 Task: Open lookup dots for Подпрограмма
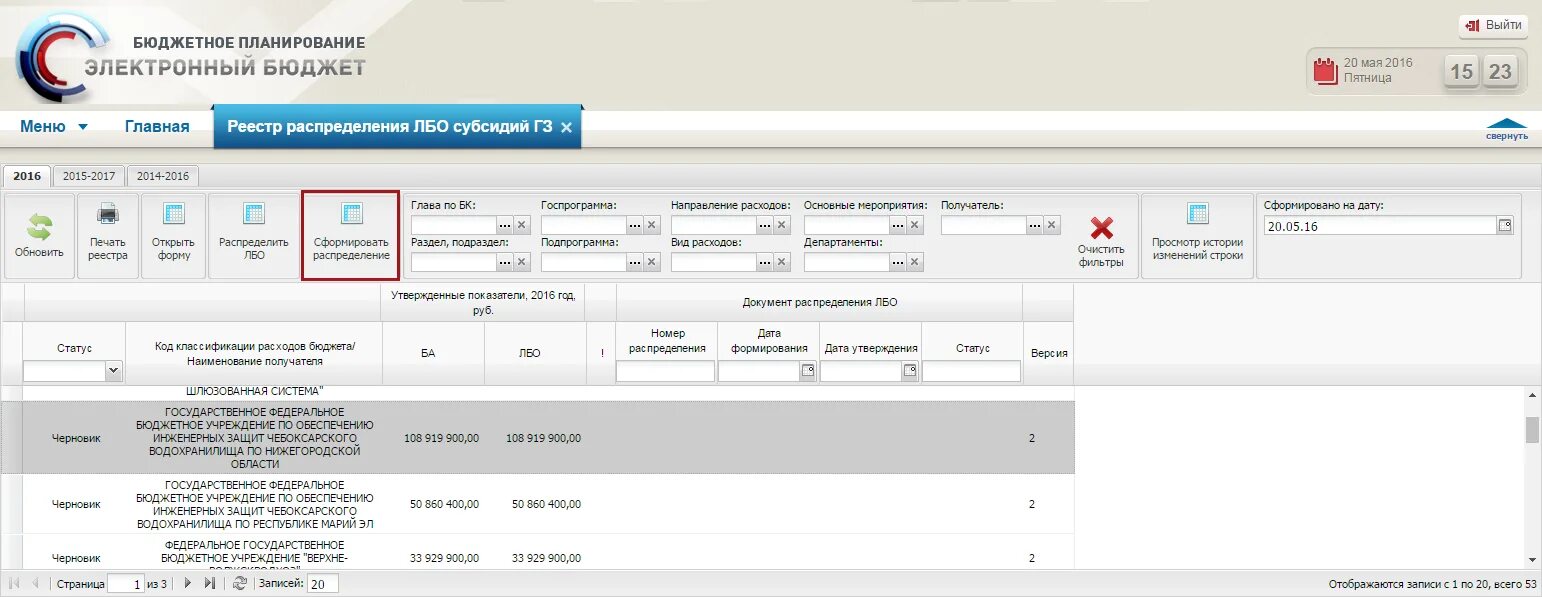pos(635,262)
